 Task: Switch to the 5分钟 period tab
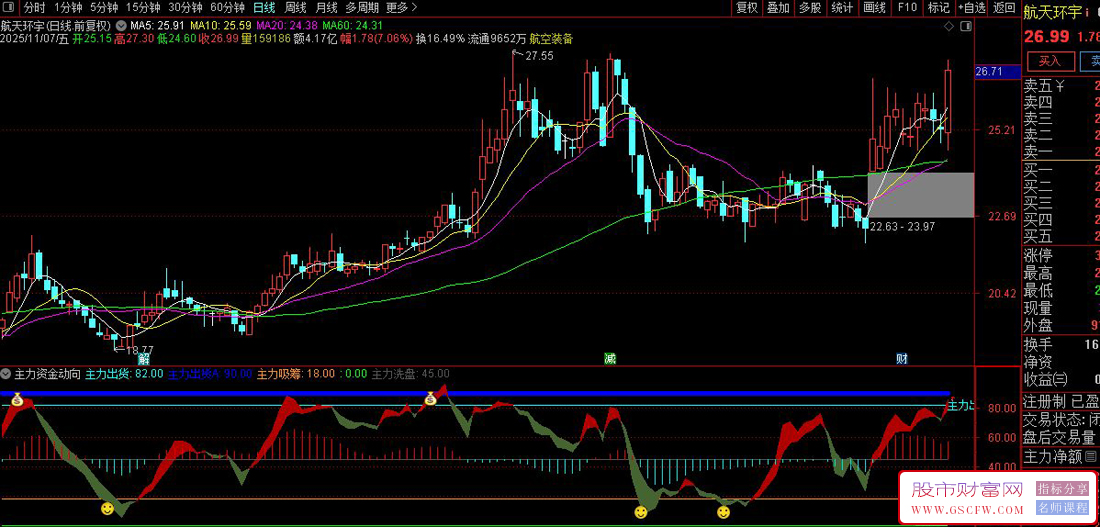tap(103, 8)
